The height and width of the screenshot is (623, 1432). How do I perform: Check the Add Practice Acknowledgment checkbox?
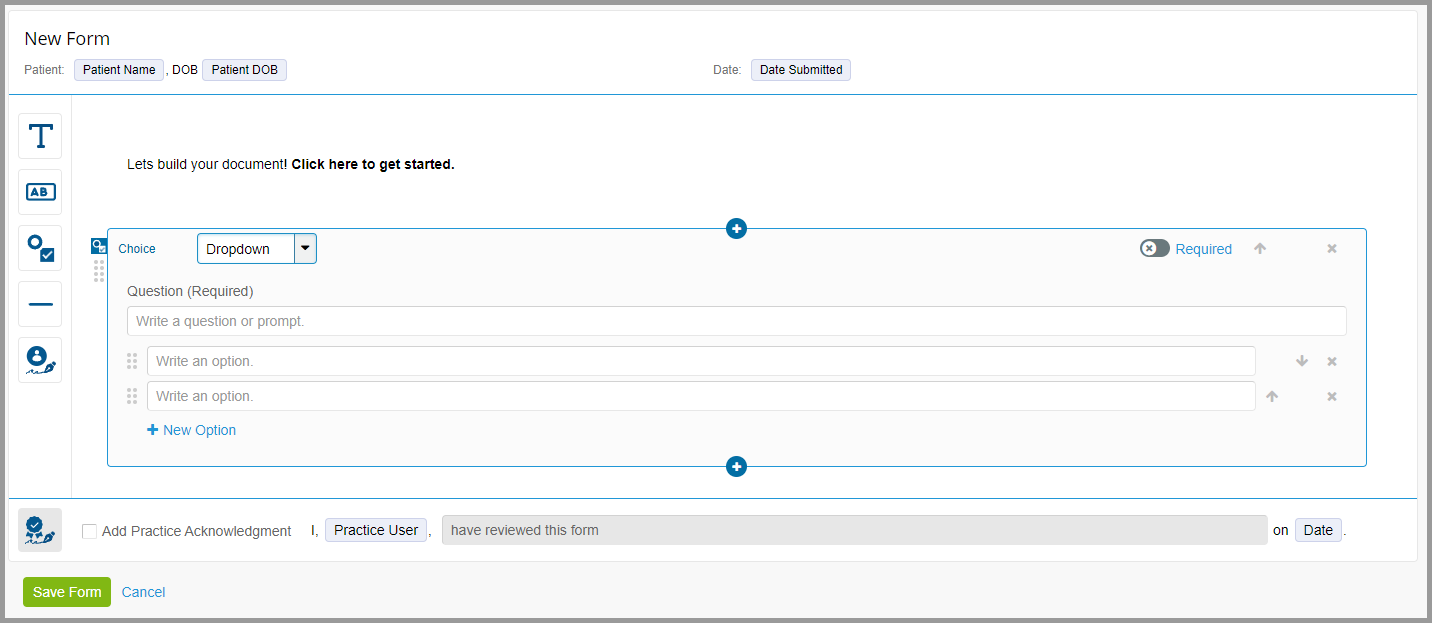[89, 531]
